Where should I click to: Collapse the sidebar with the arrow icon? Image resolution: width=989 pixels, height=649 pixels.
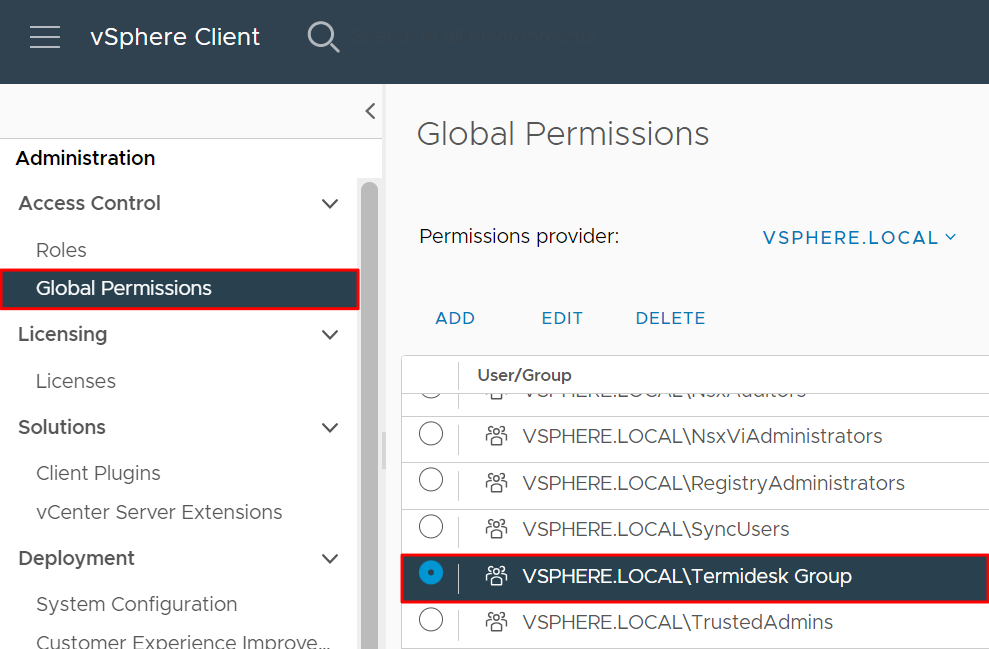pos(370,111)
